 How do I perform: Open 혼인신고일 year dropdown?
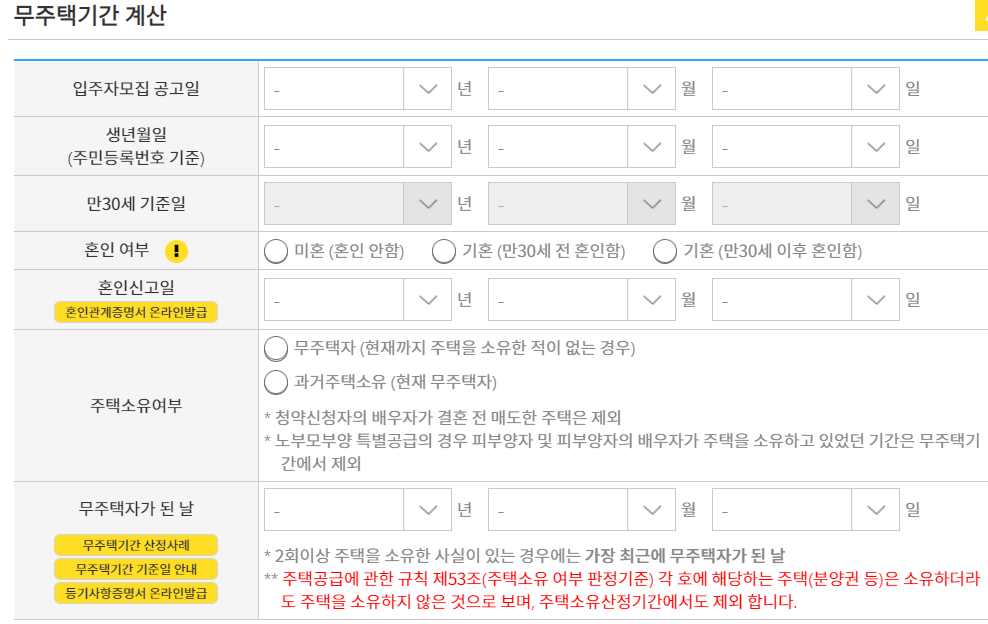358,299
